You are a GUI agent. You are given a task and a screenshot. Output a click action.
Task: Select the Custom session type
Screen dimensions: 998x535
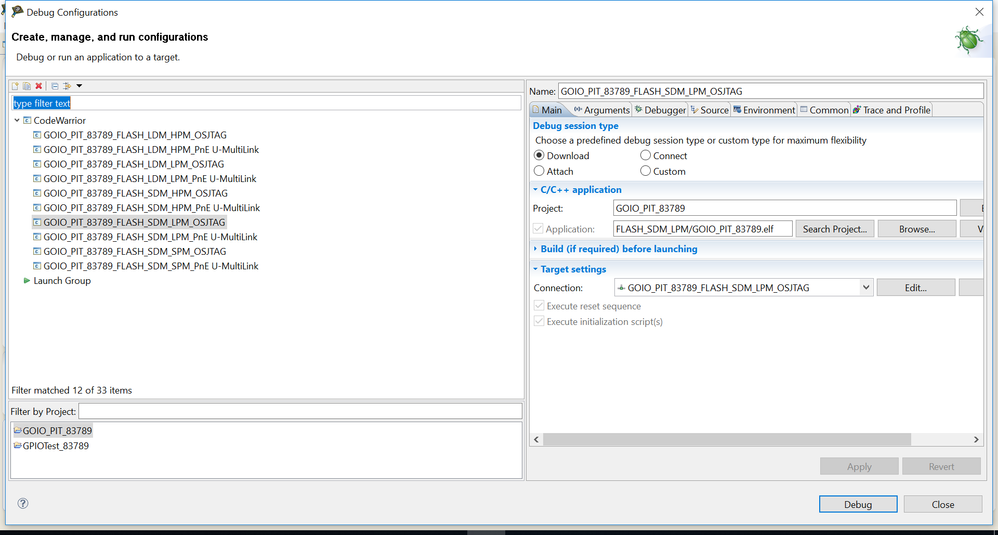click(x=645, y=171)
